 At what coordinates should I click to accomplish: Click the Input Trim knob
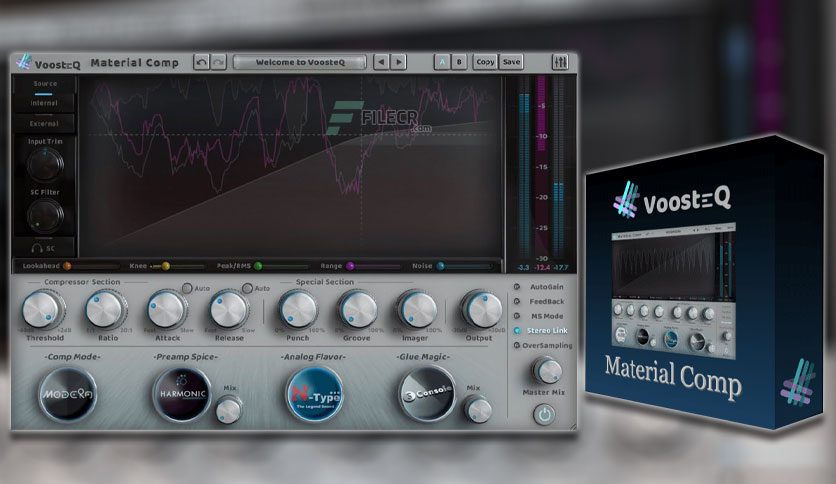45,165
